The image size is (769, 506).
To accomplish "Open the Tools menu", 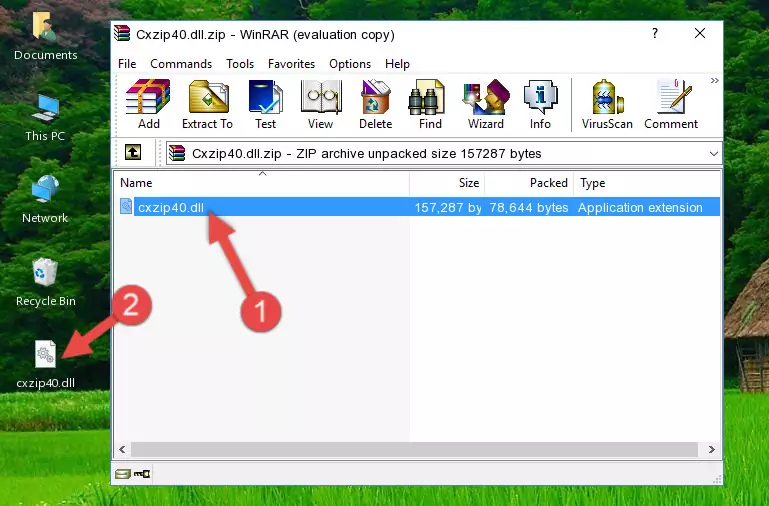I will pos(240,64).
